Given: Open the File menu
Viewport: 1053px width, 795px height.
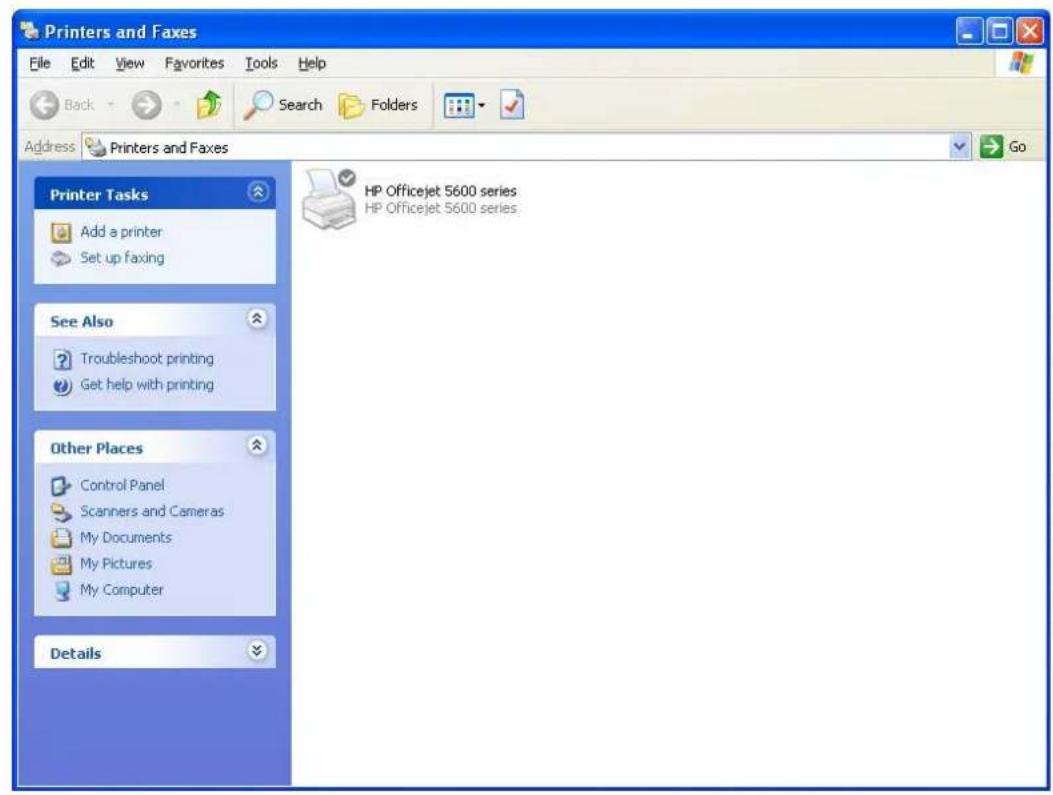Looking at the screenshot, I should coord(40,63).
